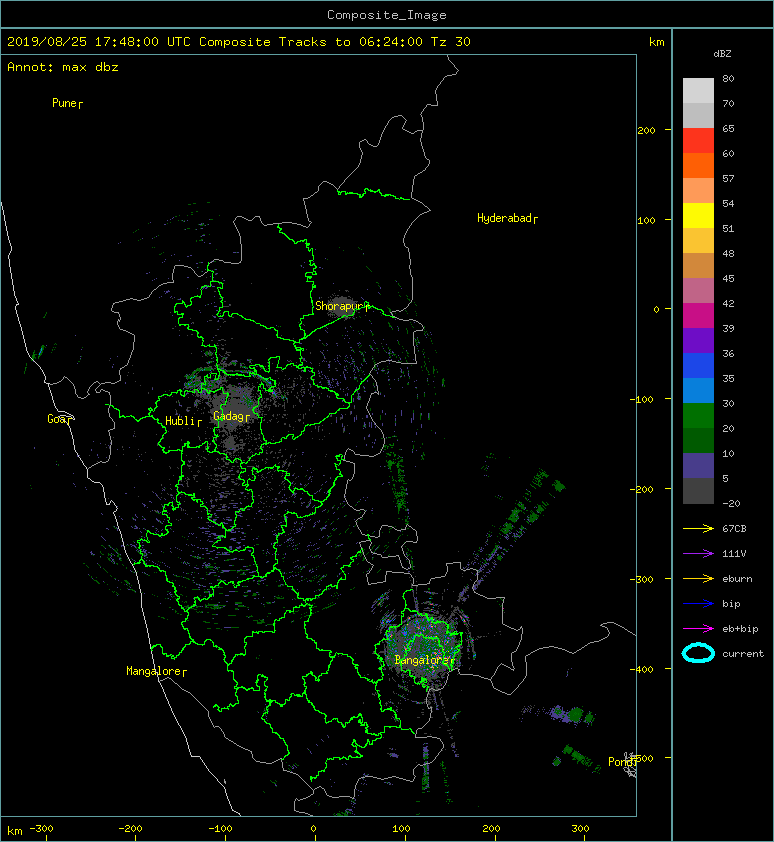Click the 'Annot: max dbz' annotation label
Screen dimensions: 774x842
[x=63, y=67]
